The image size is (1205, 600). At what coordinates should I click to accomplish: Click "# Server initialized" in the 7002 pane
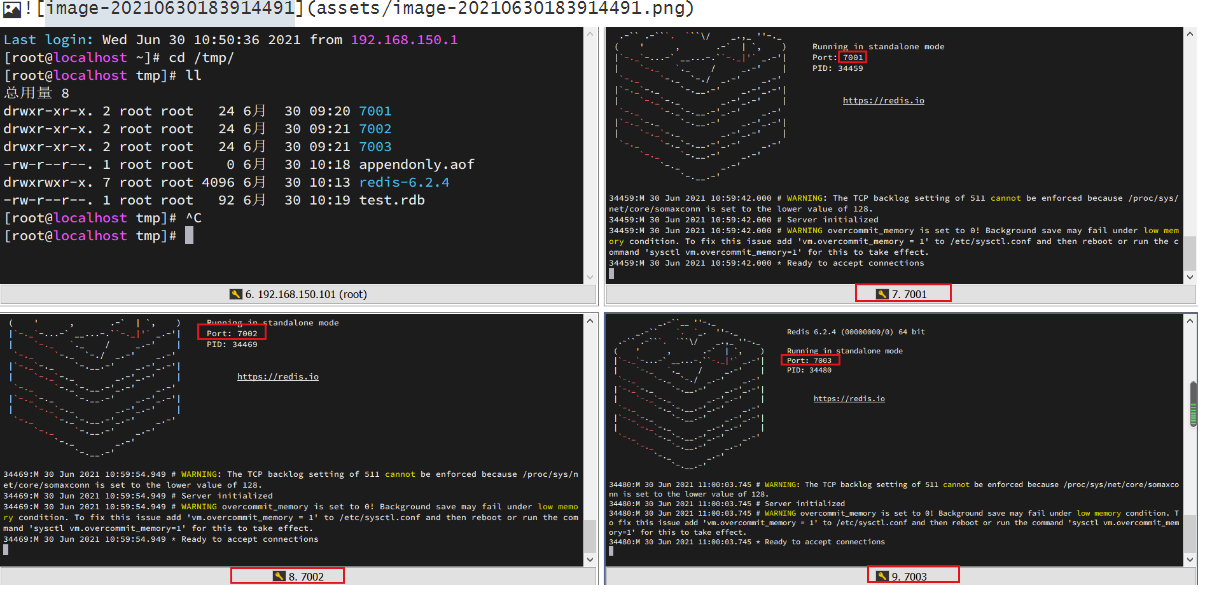point(224,496)
